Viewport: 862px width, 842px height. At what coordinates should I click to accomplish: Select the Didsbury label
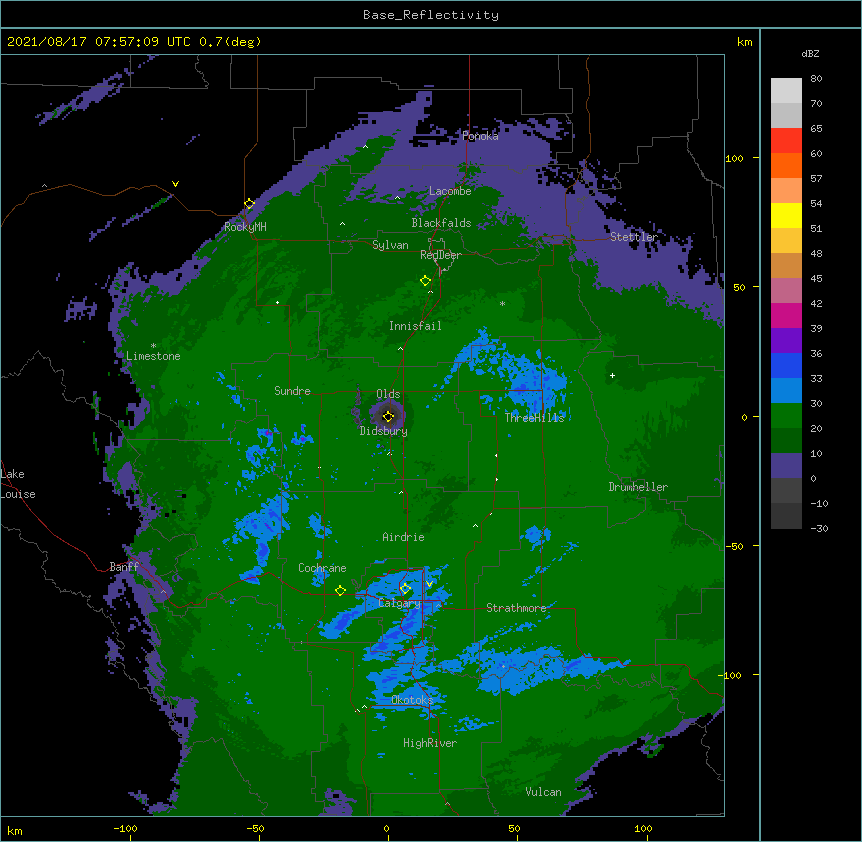(x=384, y=431)
